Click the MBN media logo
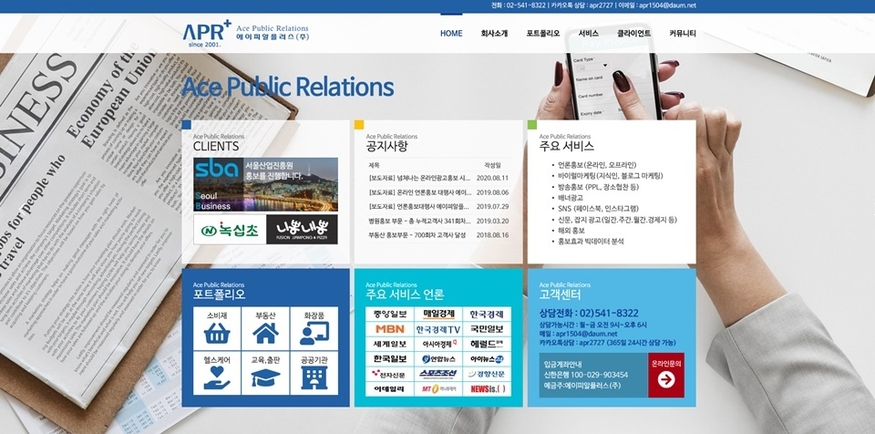 coord(390,329)
